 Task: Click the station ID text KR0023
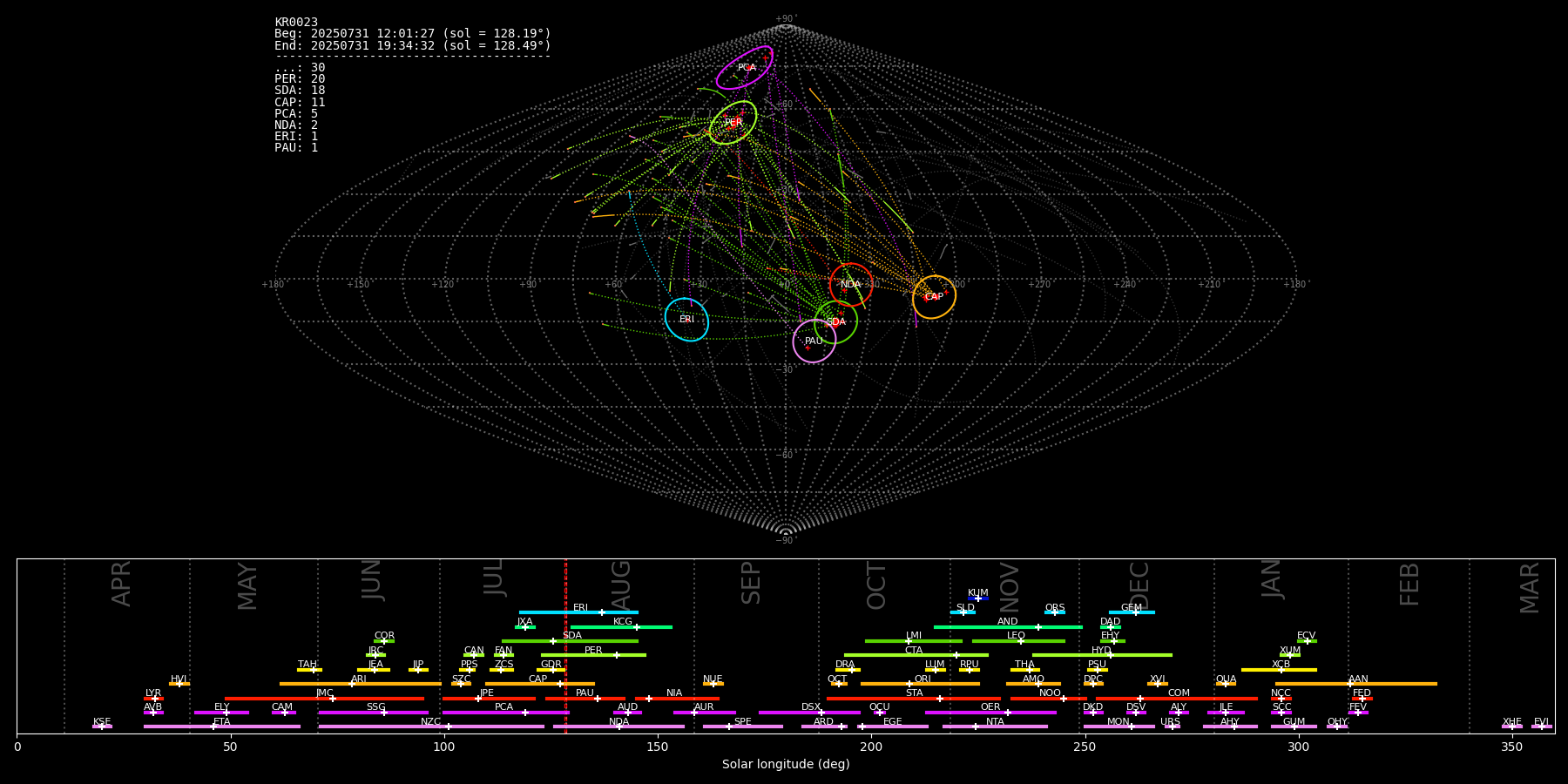coord(296,22)
